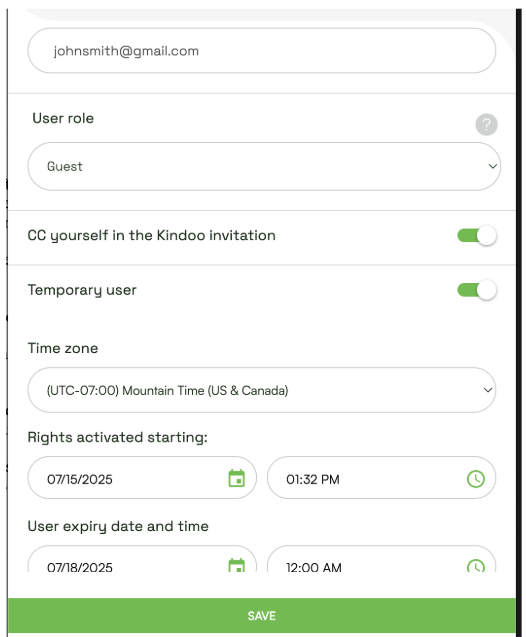Click the chevron arrow on Time zone selector

488,390
